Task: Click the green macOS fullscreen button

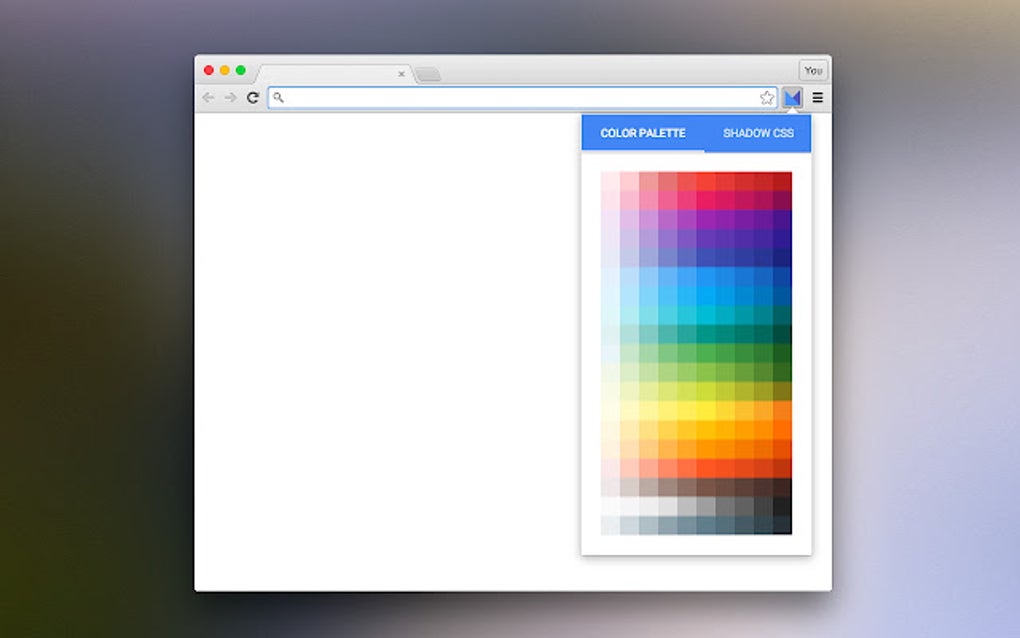Action: click(241, 70)
